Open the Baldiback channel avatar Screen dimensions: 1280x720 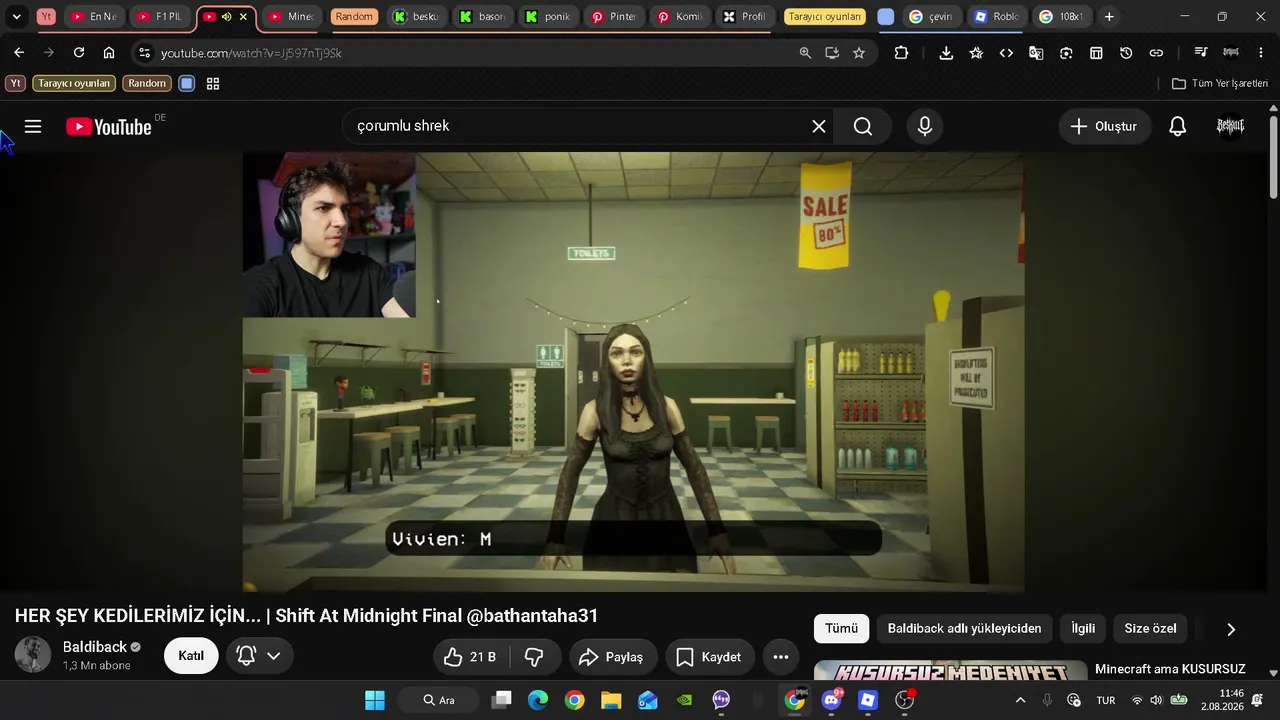(x=33, y=655)
